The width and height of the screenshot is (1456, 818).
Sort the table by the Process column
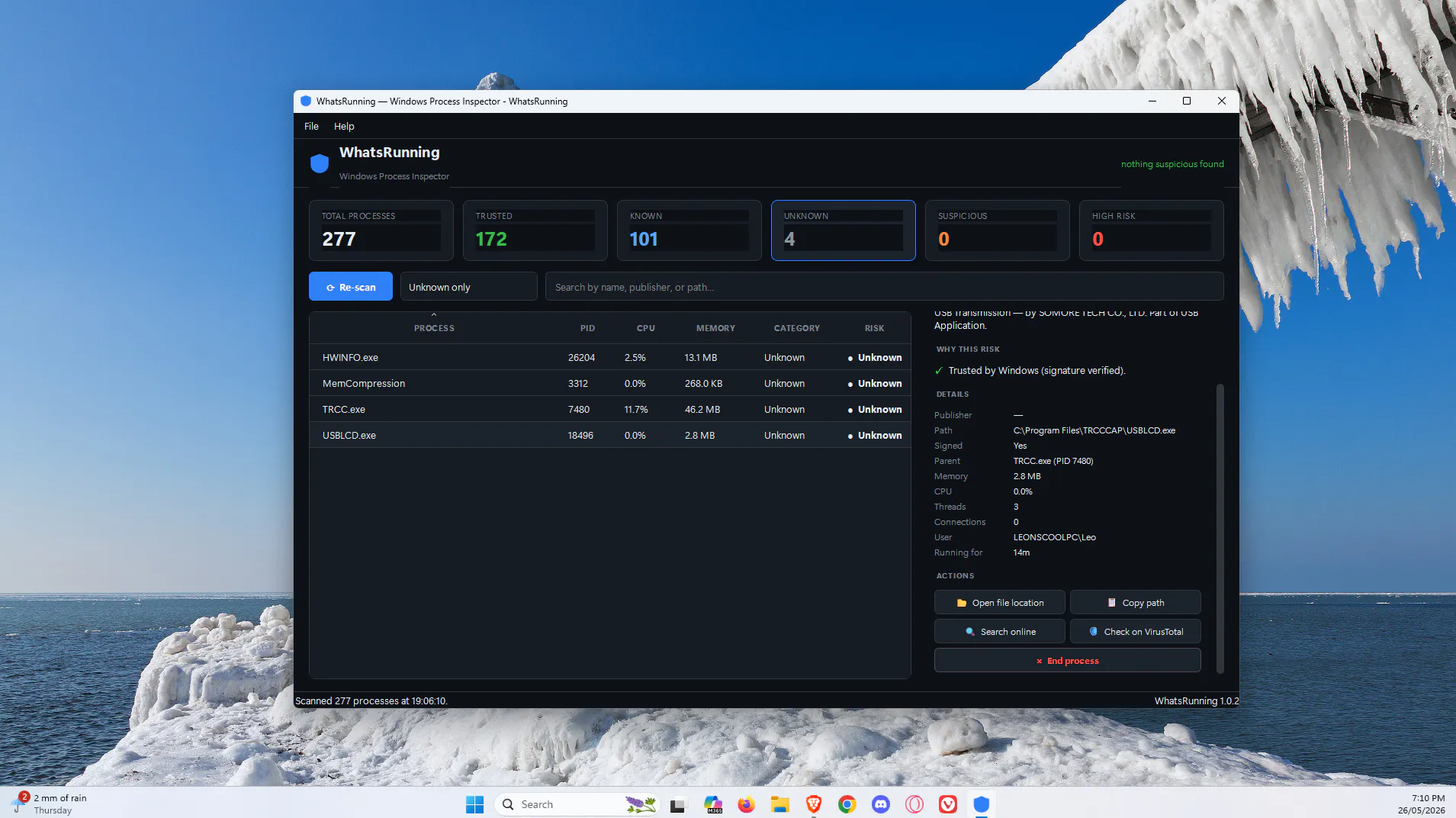(x=434, y=328)
